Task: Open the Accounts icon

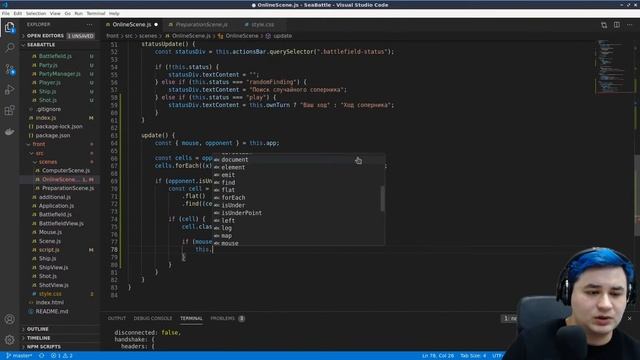Action: tap(9, 319)
